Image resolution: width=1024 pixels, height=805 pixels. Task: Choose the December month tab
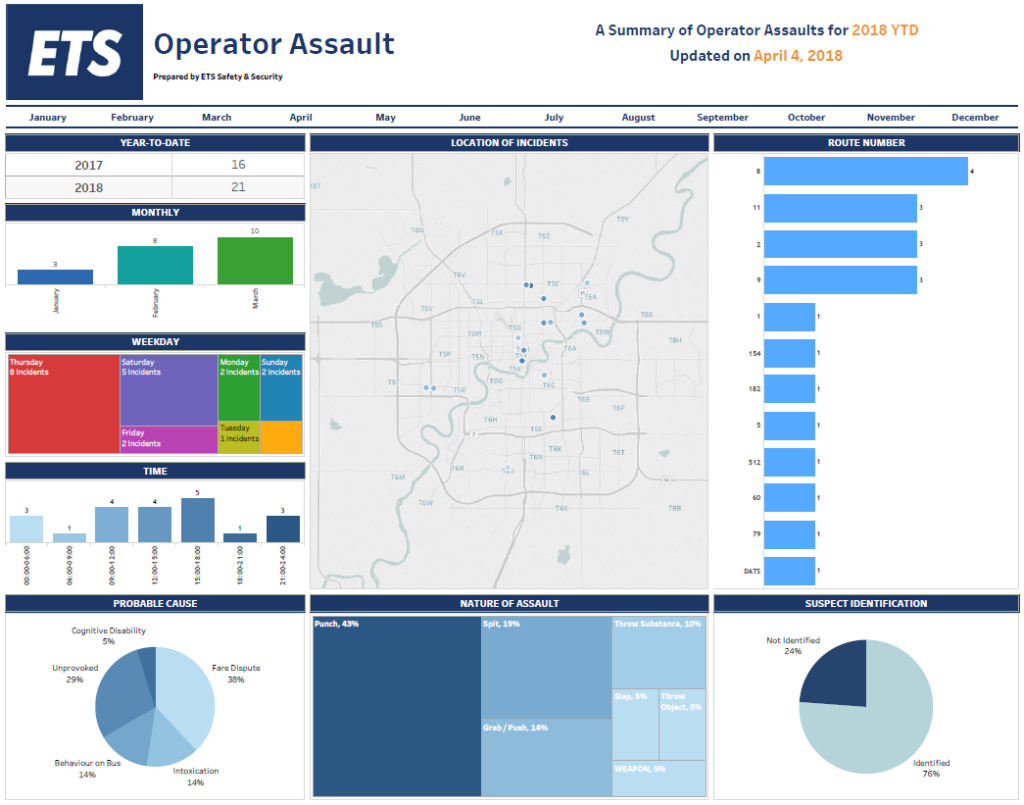(x=974, y=118)
